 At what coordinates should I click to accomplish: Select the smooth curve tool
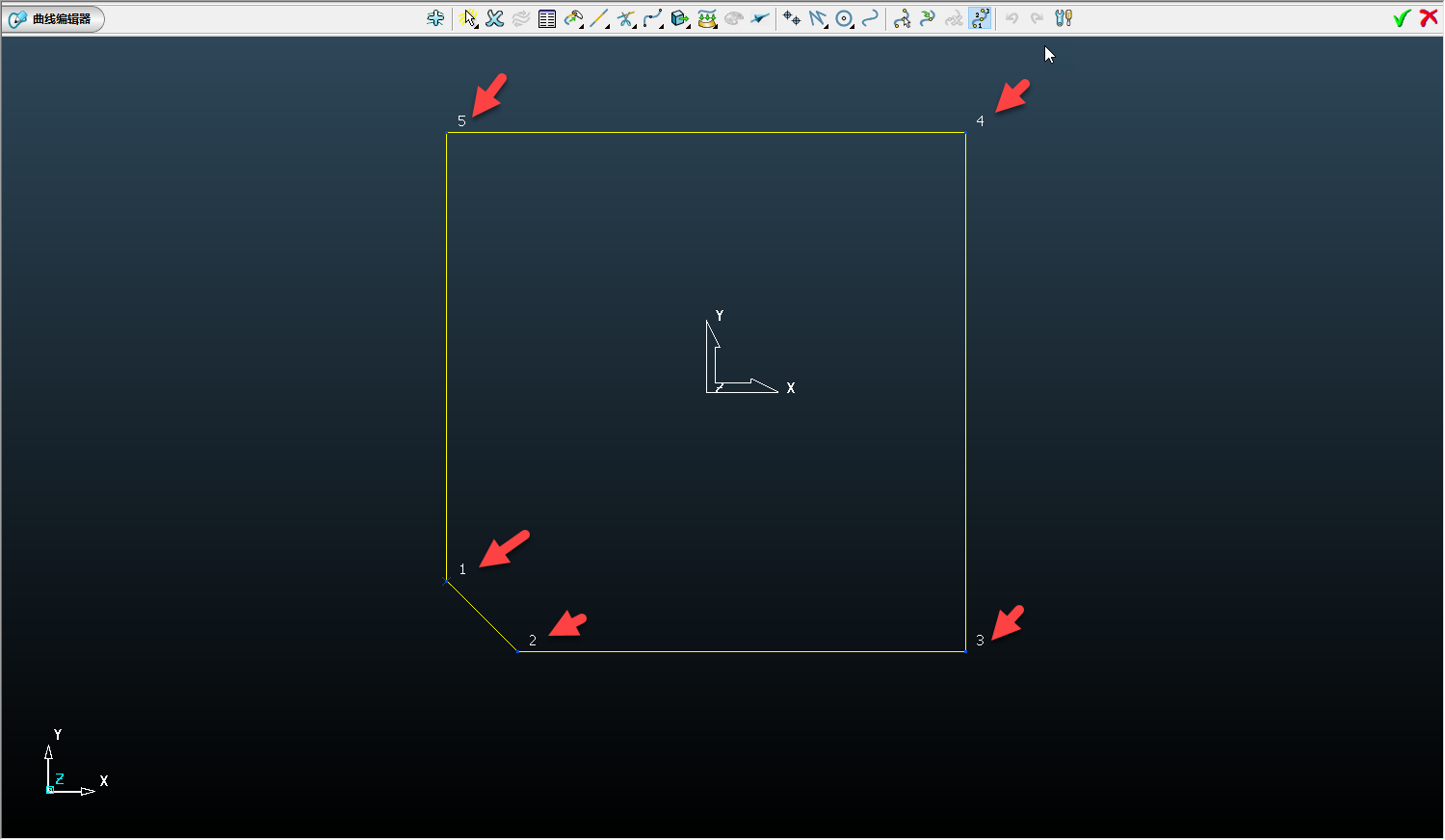(x=521, y=17)
